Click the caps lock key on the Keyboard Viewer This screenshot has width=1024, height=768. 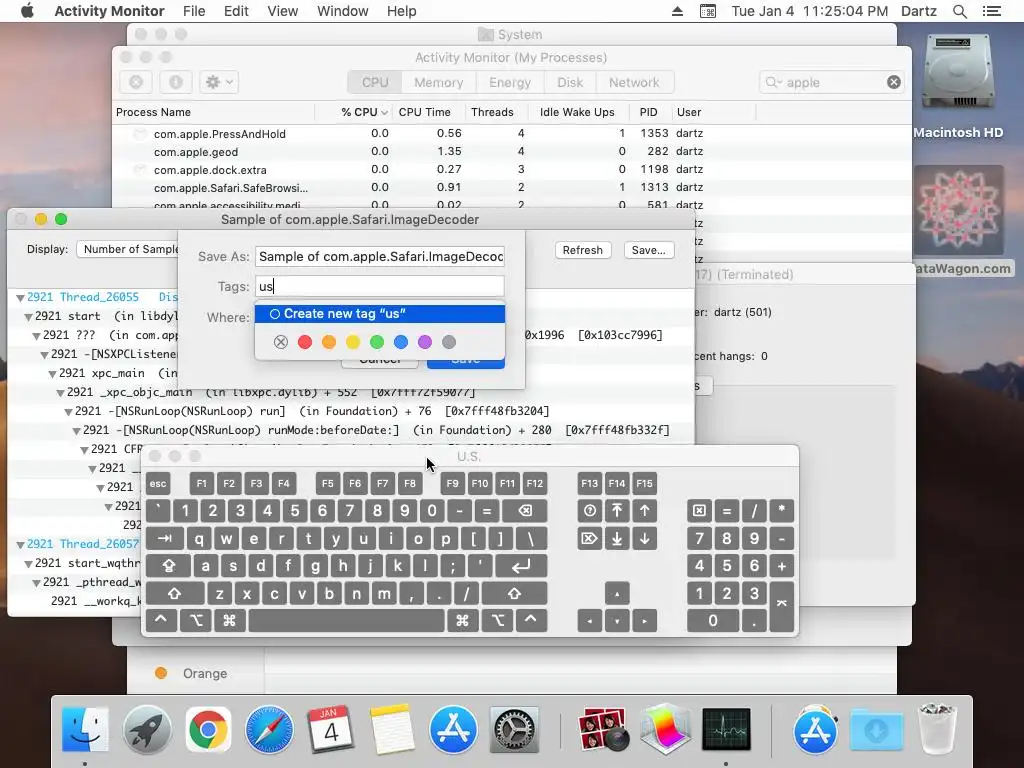click(x=168, y=566)
